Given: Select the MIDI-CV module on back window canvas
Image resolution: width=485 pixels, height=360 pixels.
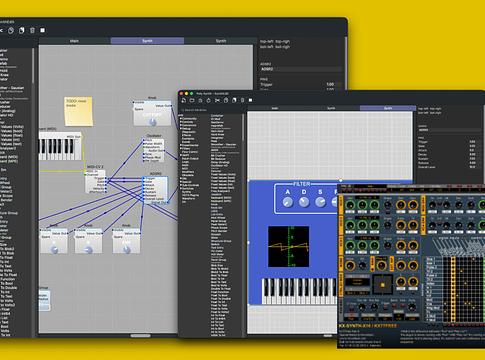Looking at the screenshot, I should [96, 181].
